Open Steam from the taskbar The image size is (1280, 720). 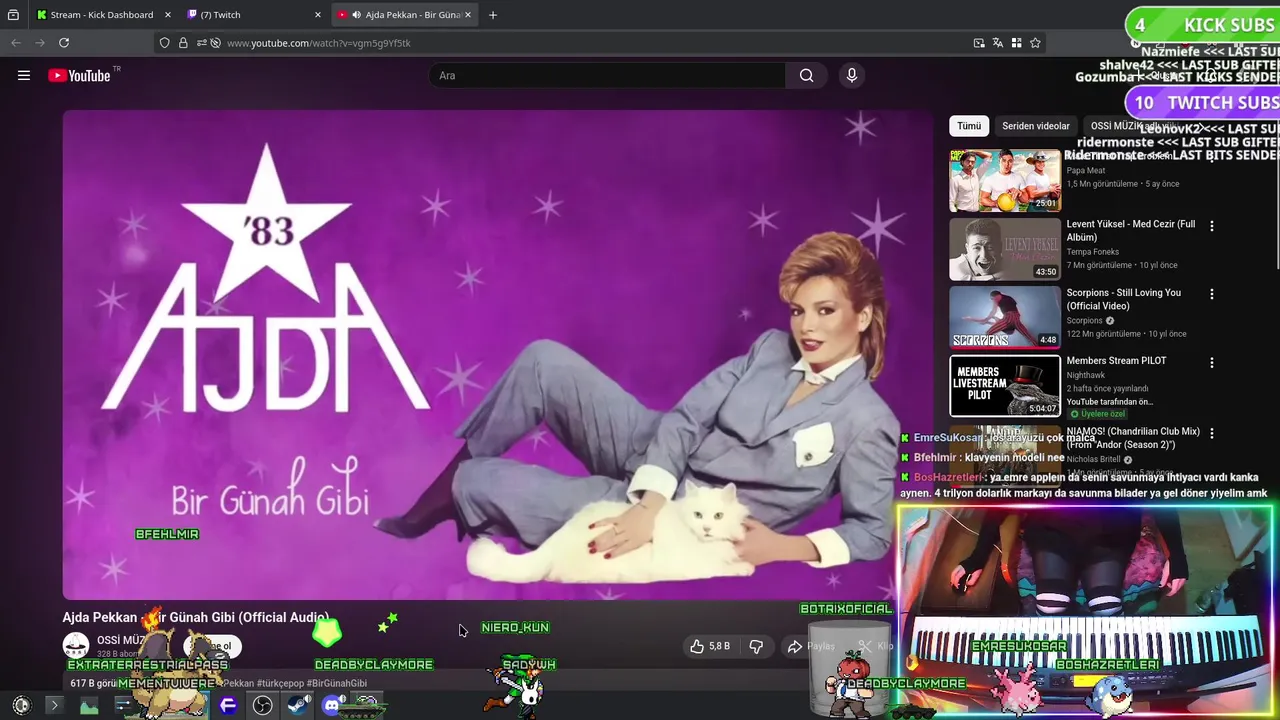pyautogui.click(x=298, y=706)
